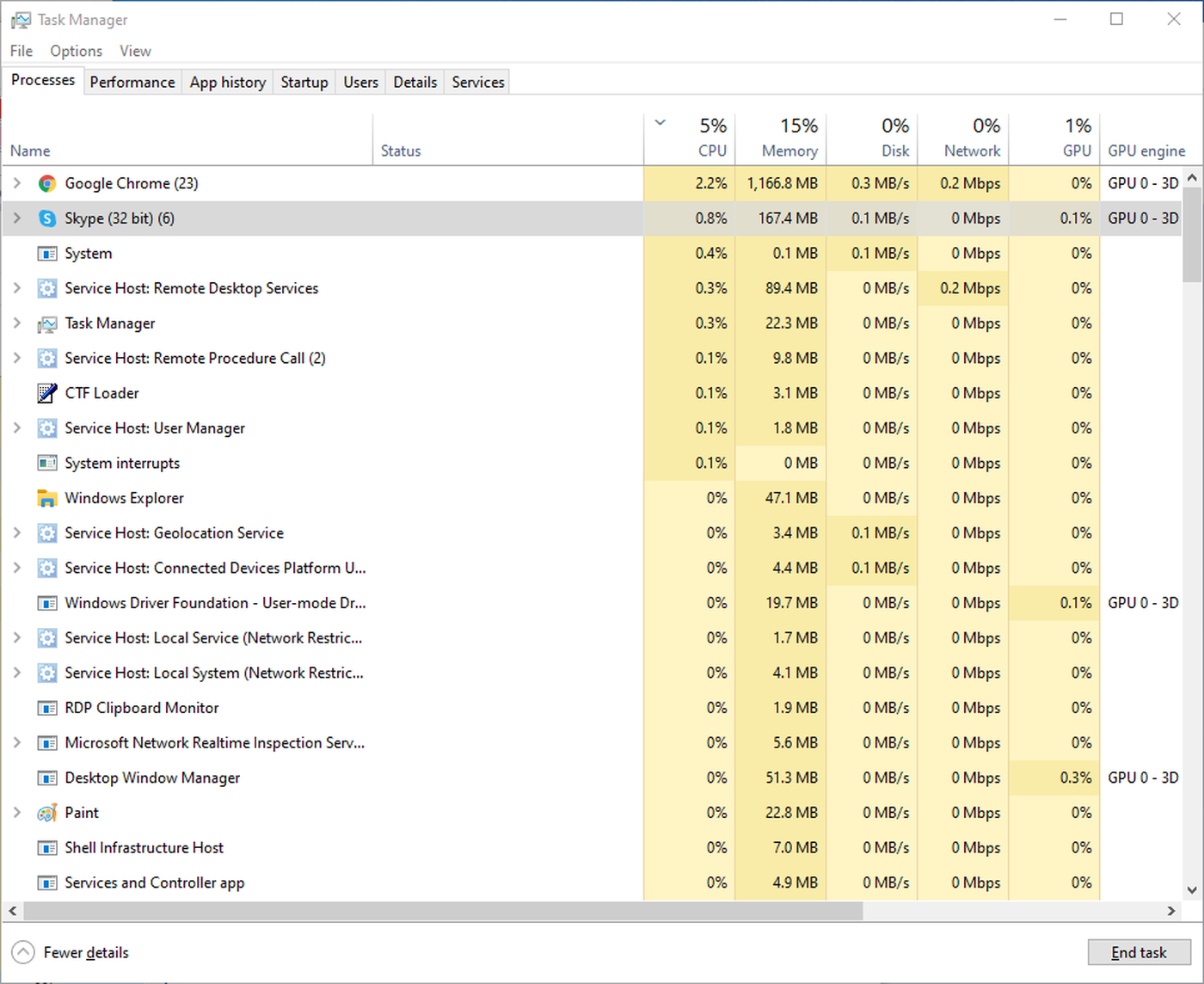Open the Startup tab
The height and width of the screenshot is (984, 1204).
click(x=304, y=82)
